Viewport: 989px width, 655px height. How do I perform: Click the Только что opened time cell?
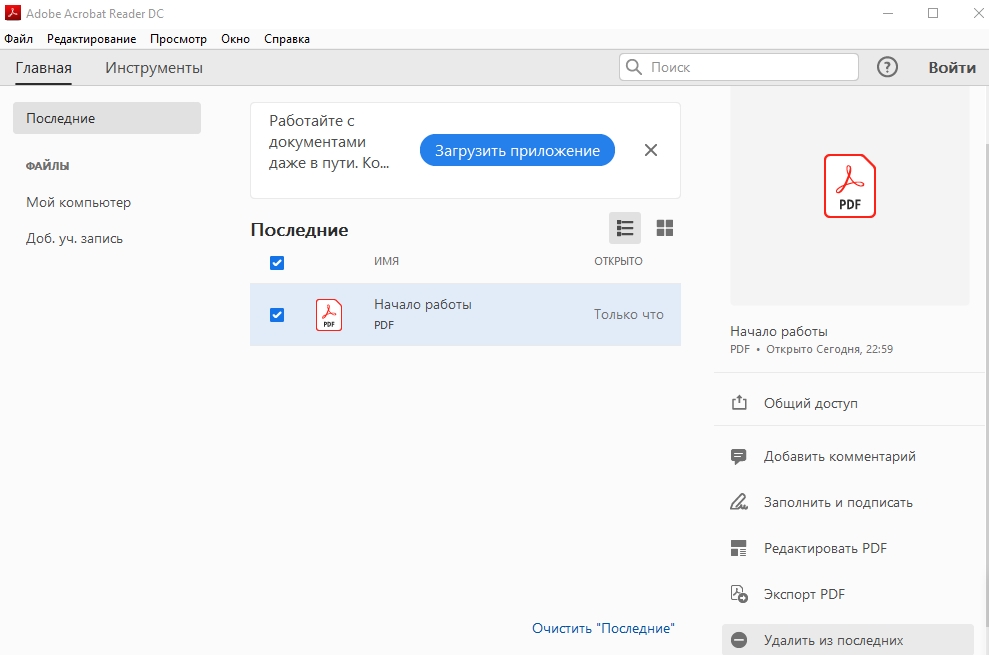click(629, 314)
